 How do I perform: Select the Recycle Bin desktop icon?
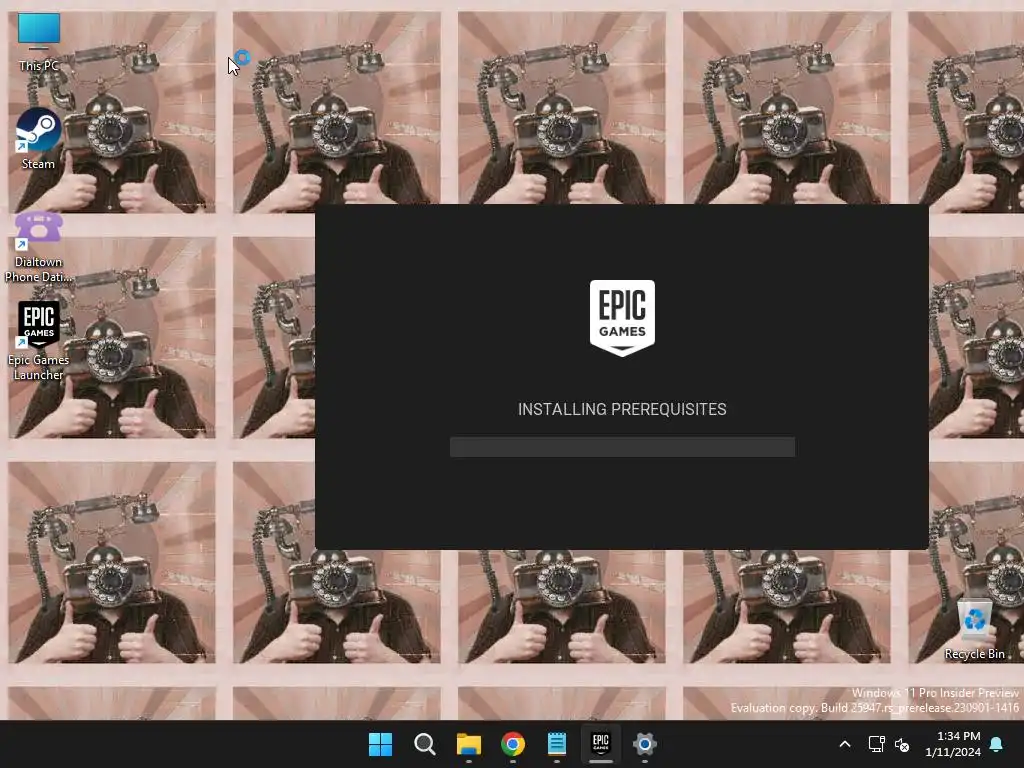(974, 630)
